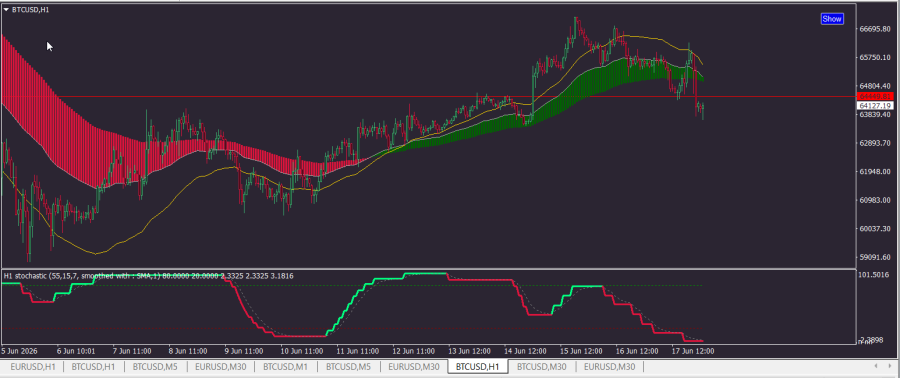Open the last EURUSD,M30 tab after BTCUSD,M30
900x378 pixels.
coord(610,367)
